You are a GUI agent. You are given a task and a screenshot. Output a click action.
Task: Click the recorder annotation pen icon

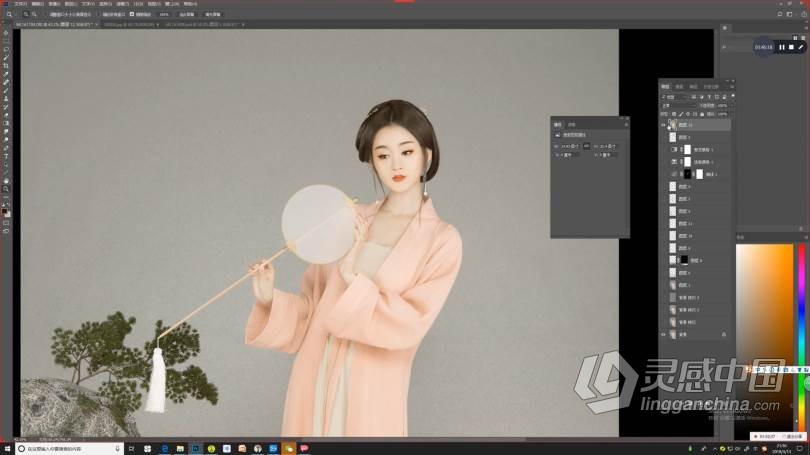click(x=800, y=47)
